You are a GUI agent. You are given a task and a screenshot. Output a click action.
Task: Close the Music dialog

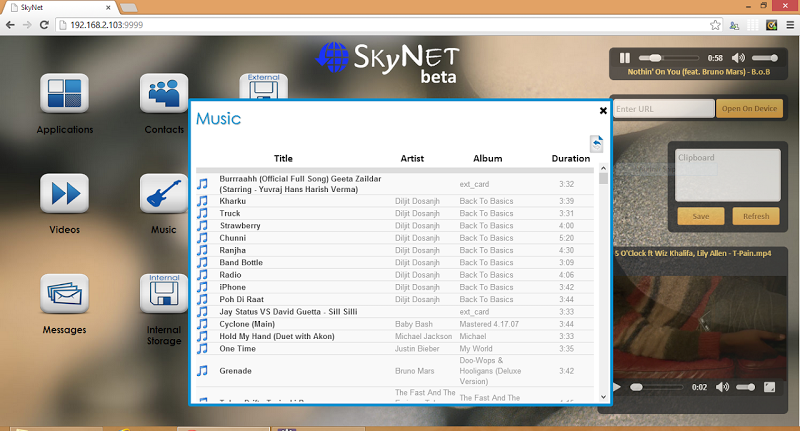[x=603, y=111]
